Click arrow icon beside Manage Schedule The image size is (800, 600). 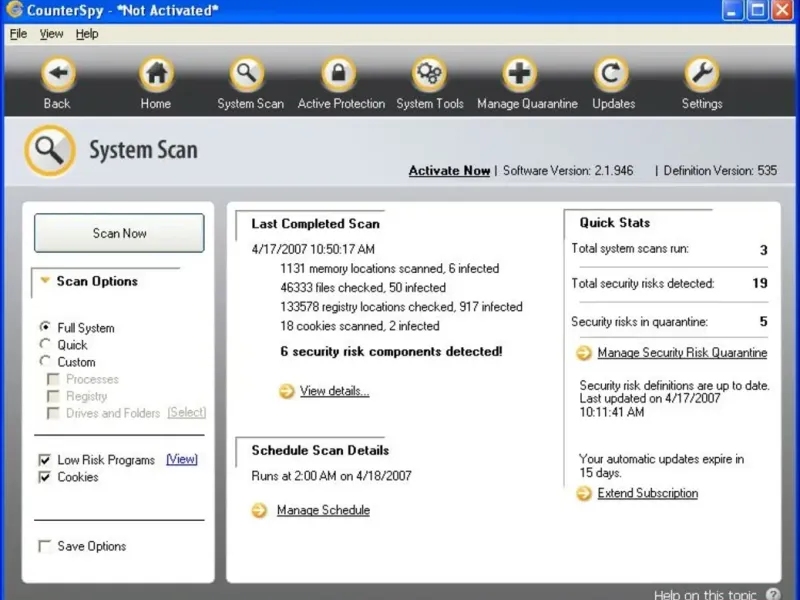(x=259, y=510)
